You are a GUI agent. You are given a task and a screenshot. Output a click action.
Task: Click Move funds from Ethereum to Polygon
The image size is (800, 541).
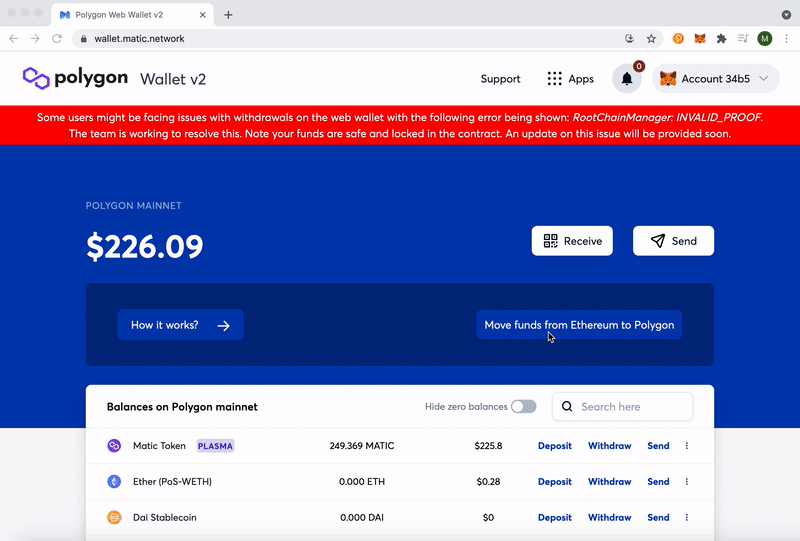point(579,325)
